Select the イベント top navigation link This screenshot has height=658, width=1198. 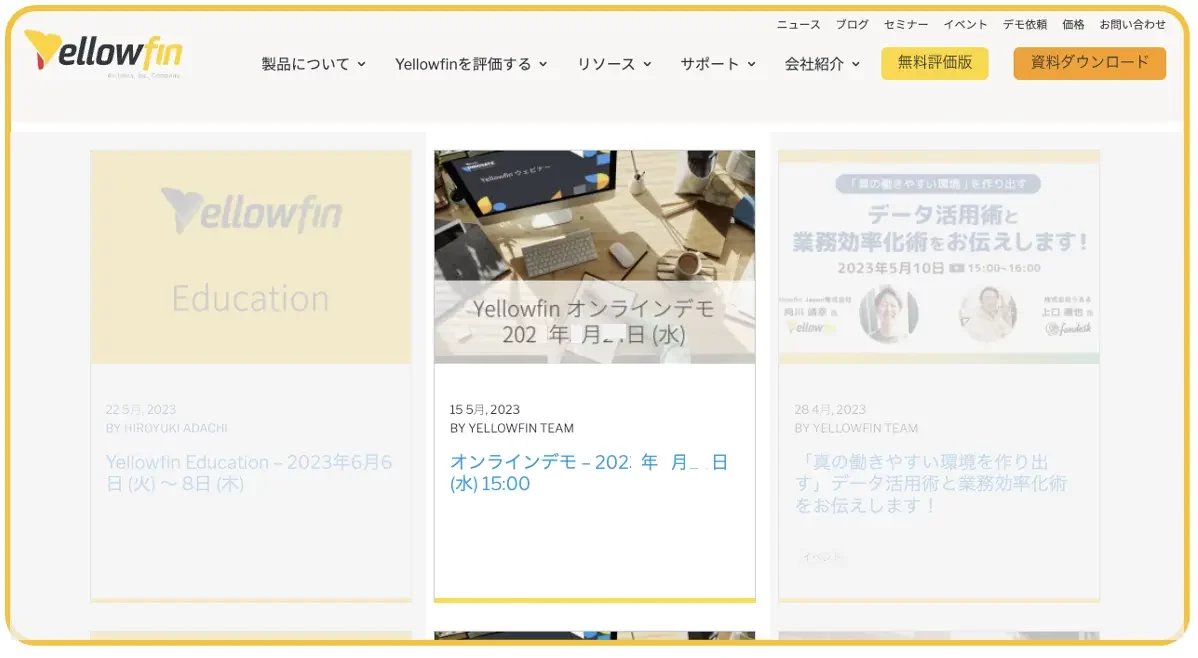965,25
